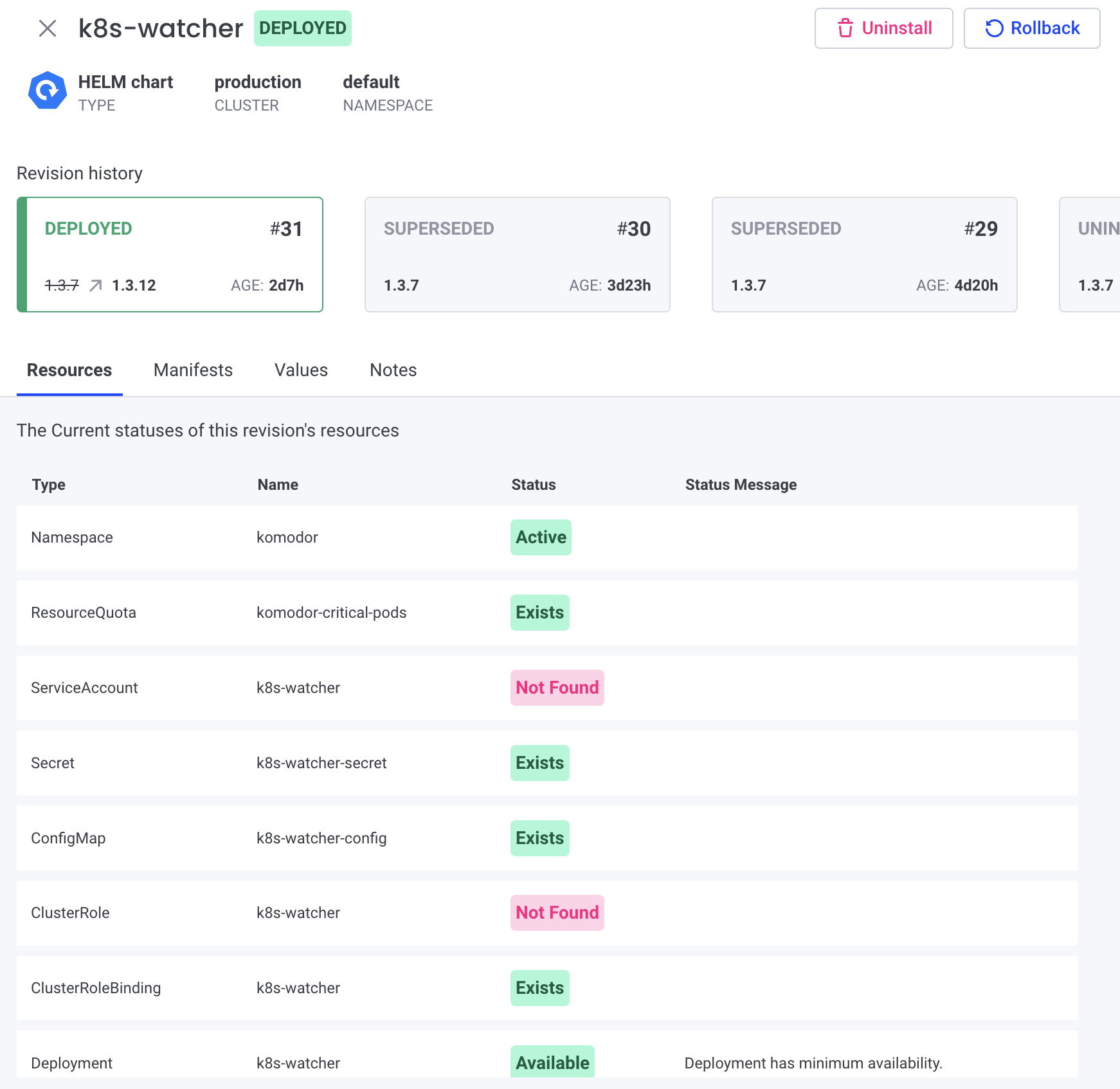Select superseded revision #29 card
This screenshot has height=1089, width=1120.
865,255
